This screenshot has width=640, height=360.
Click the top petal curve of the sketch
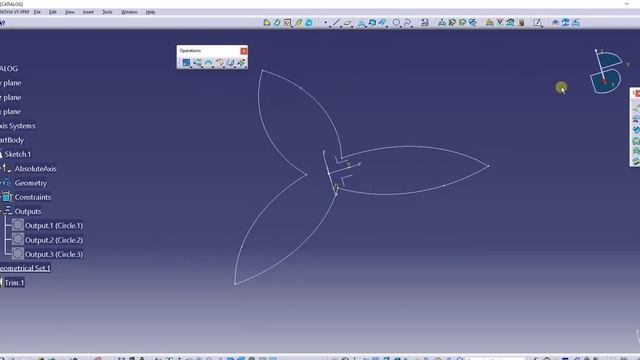(301, 88)
